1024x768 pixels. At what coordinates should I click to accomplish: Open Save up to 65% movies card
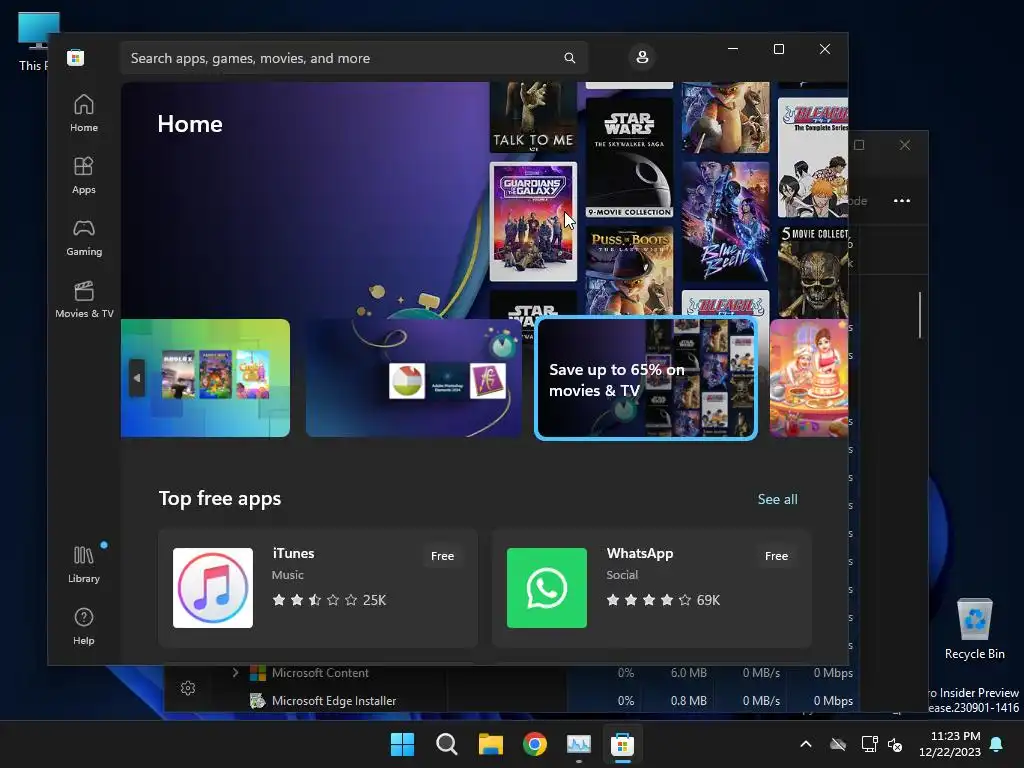(646, 378)
